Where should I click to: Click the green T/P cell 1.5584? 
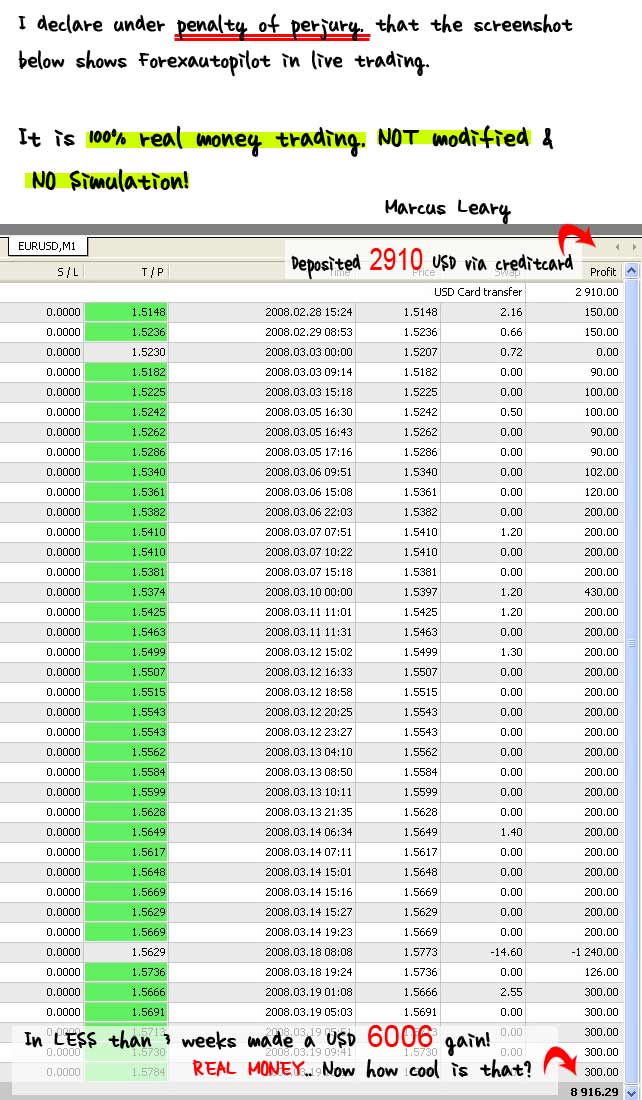click(x=126, y=772)
